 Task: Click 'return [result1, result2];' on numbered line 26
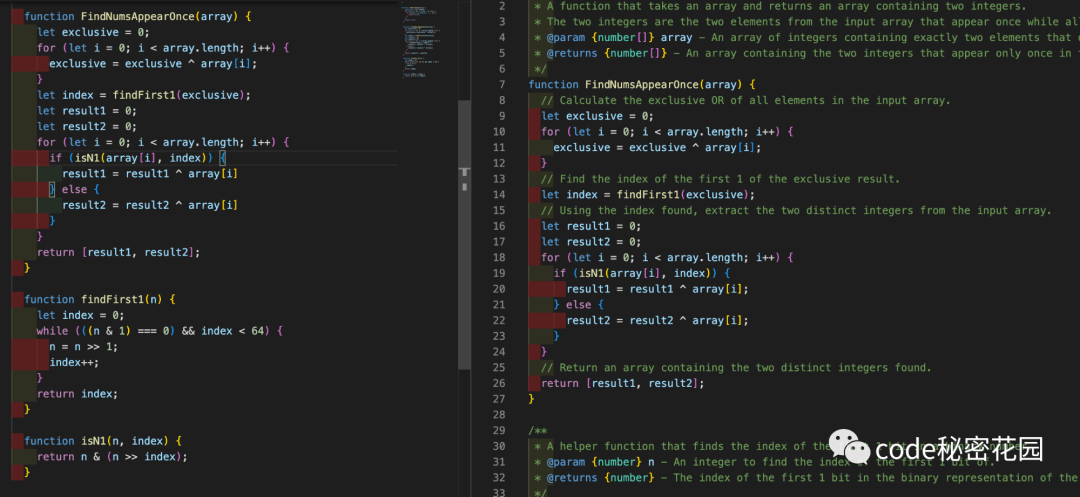pyautogui.click(x=623, y=383)
